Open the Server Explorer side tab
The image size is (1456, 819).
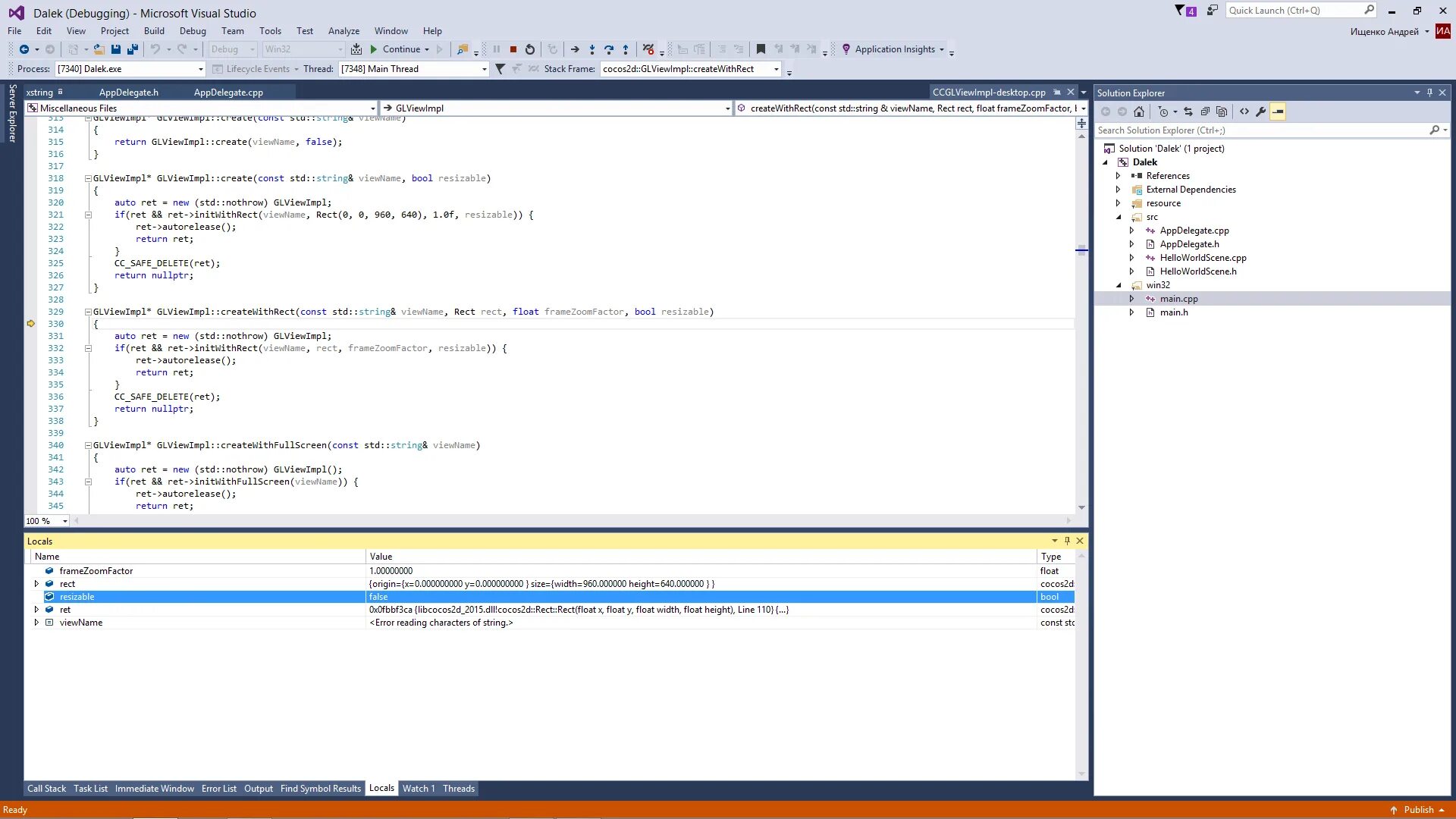click(x=12, y=114)
